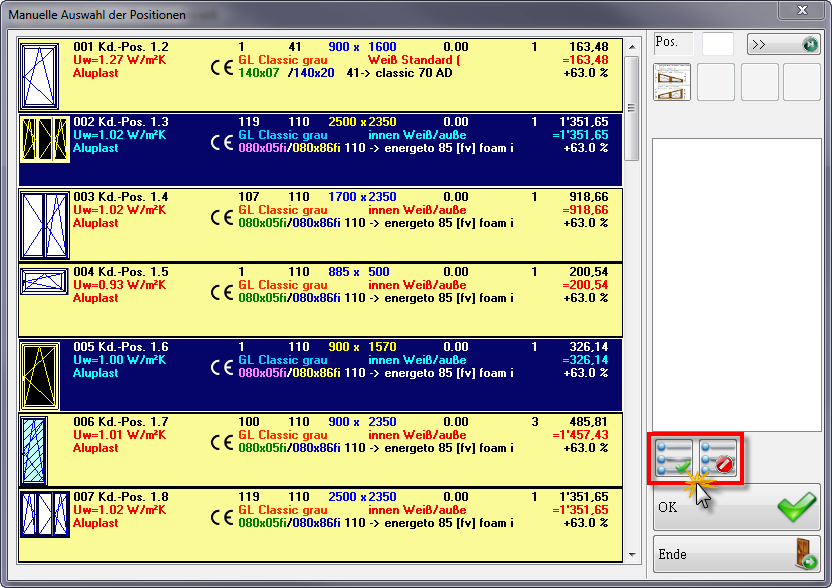
Task: Click the position list scrollbar thumb
Action: pos(632,108)
